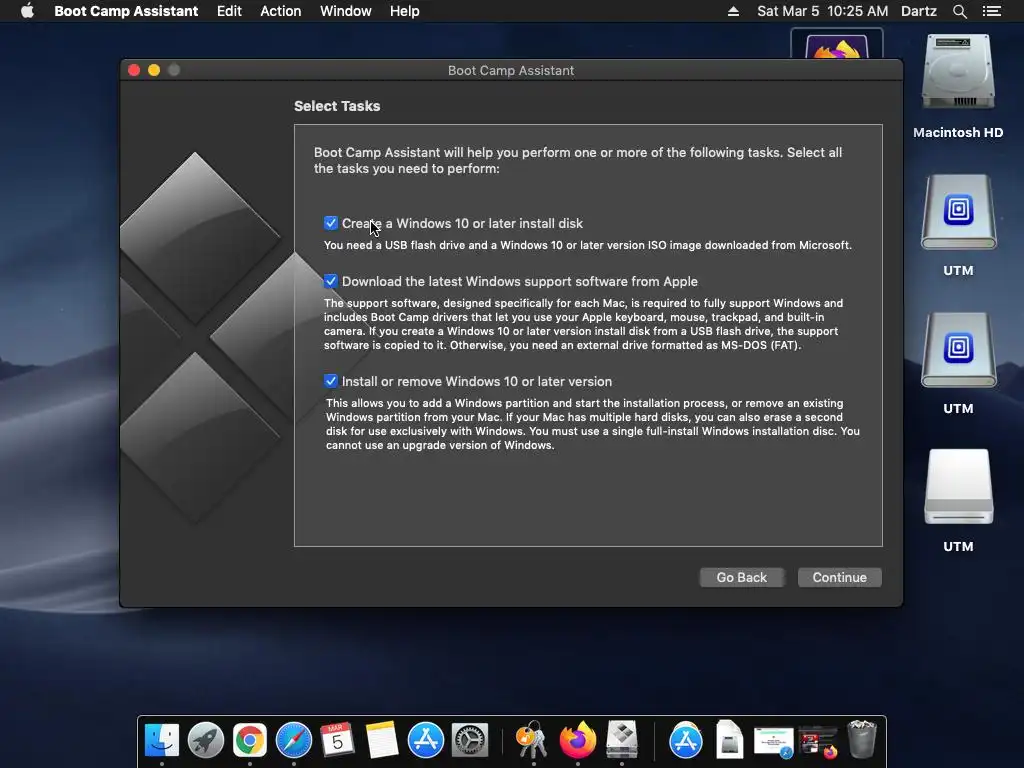Open Notification Center list icon
Viewport: 1024px width, 768px height.
(991, 11)
